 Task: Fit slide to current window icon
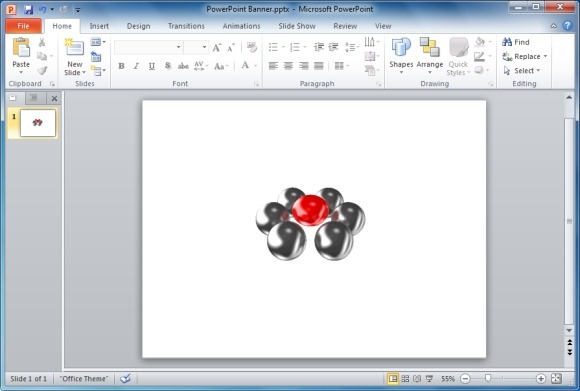tap(556, 378)
